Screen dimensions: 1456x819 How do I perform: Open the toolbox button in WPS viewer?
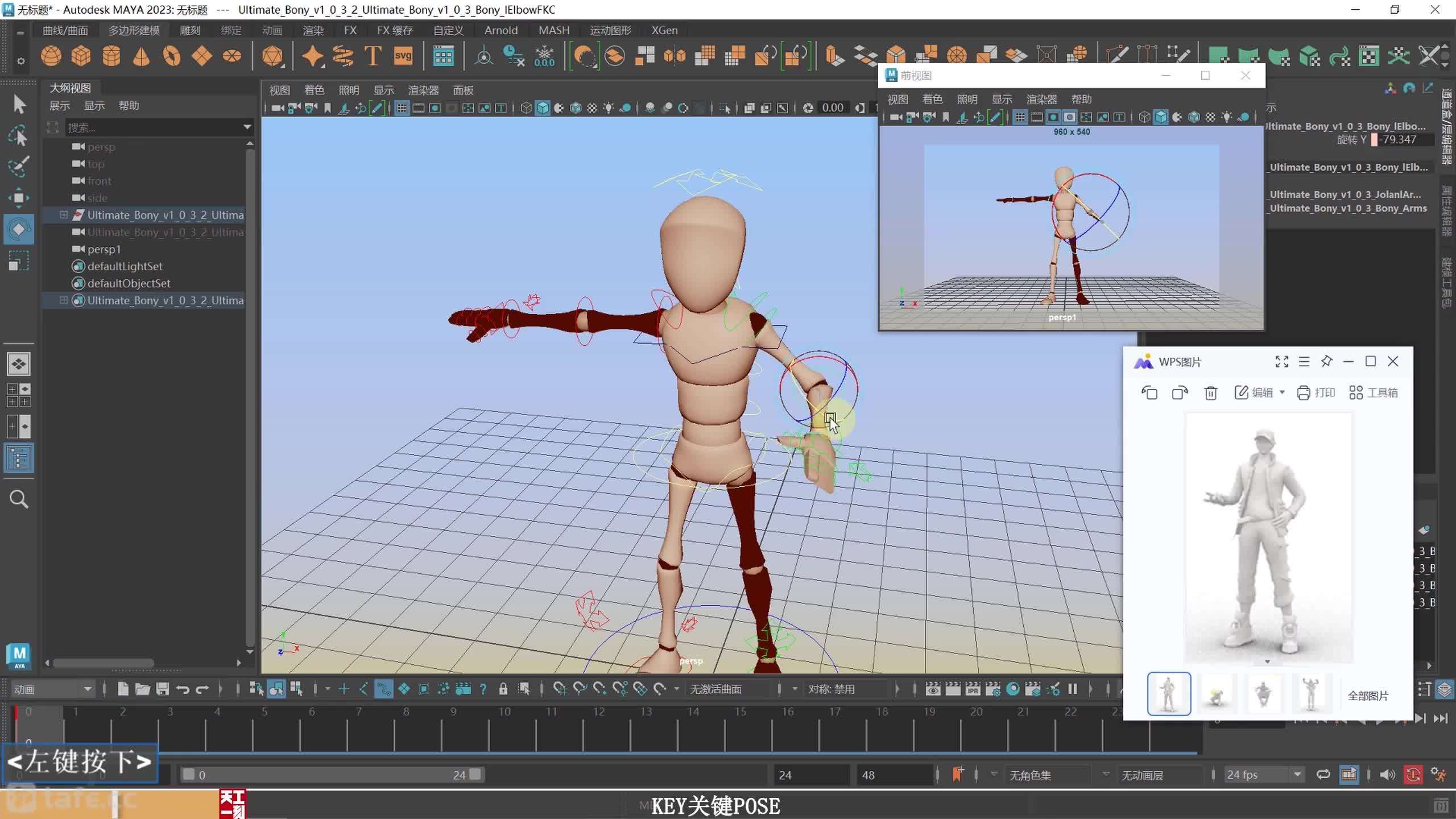1373,392
